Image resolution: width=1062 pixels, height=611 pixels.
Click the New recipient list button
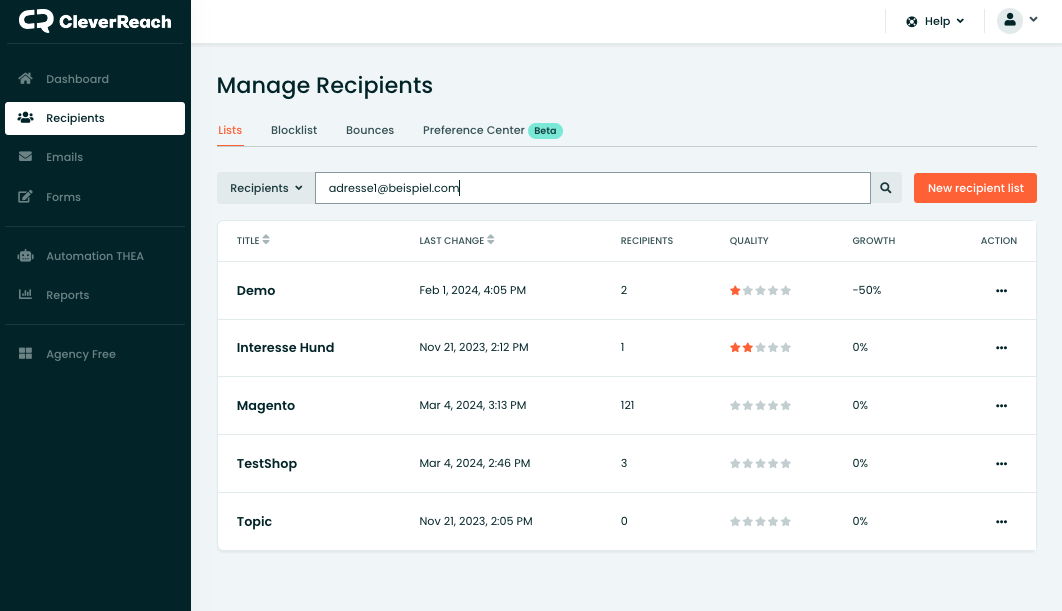[x=975, y=188]
